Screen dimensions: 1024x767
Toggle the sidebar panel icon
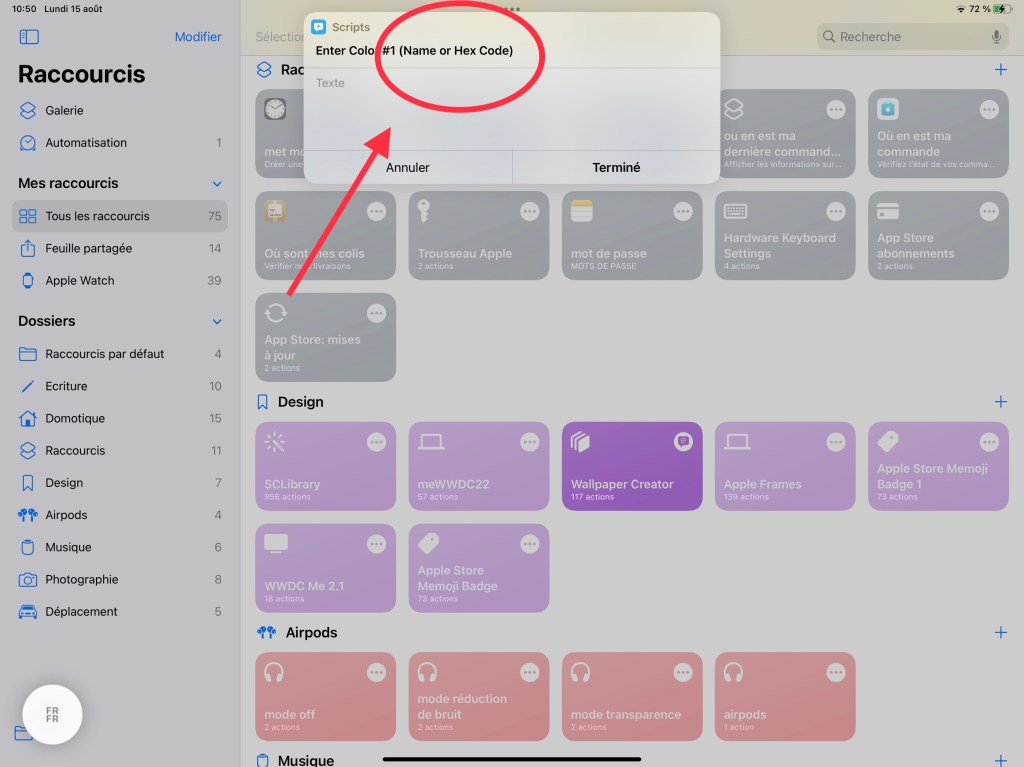tap(29, 37)
